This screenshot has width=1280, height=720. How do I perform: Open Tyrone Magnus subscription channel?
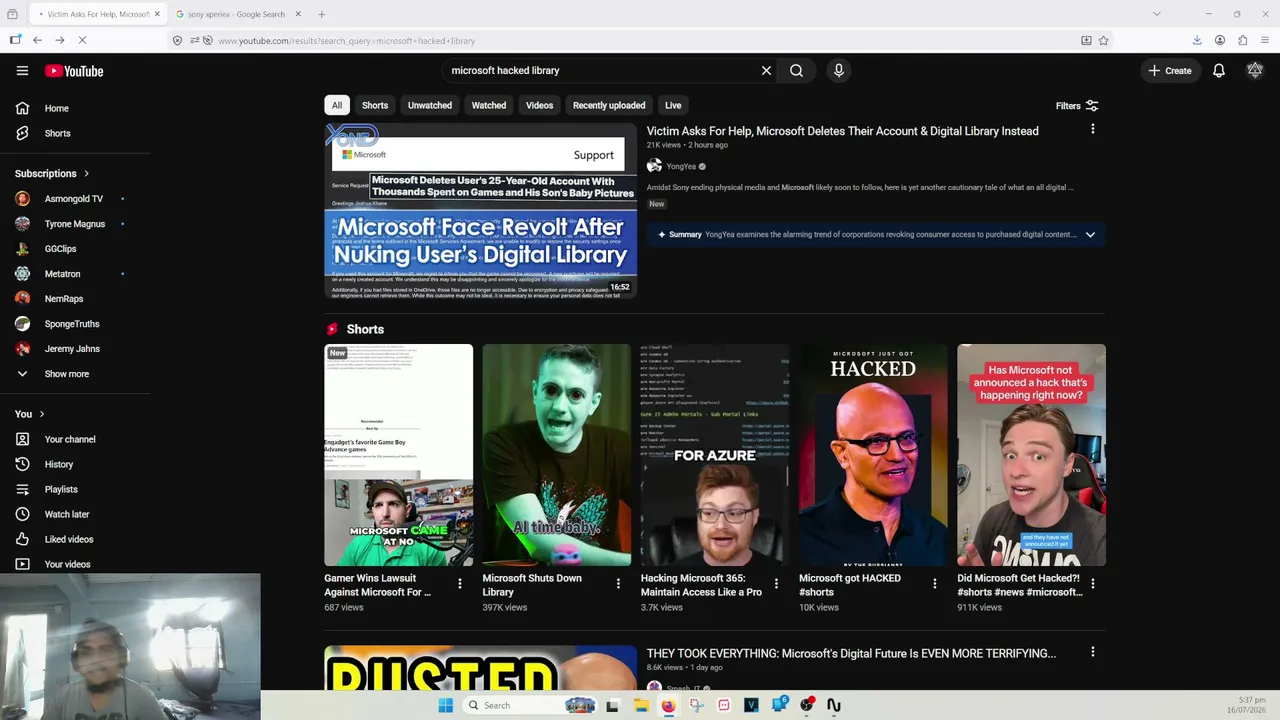[x=75, y=224]
